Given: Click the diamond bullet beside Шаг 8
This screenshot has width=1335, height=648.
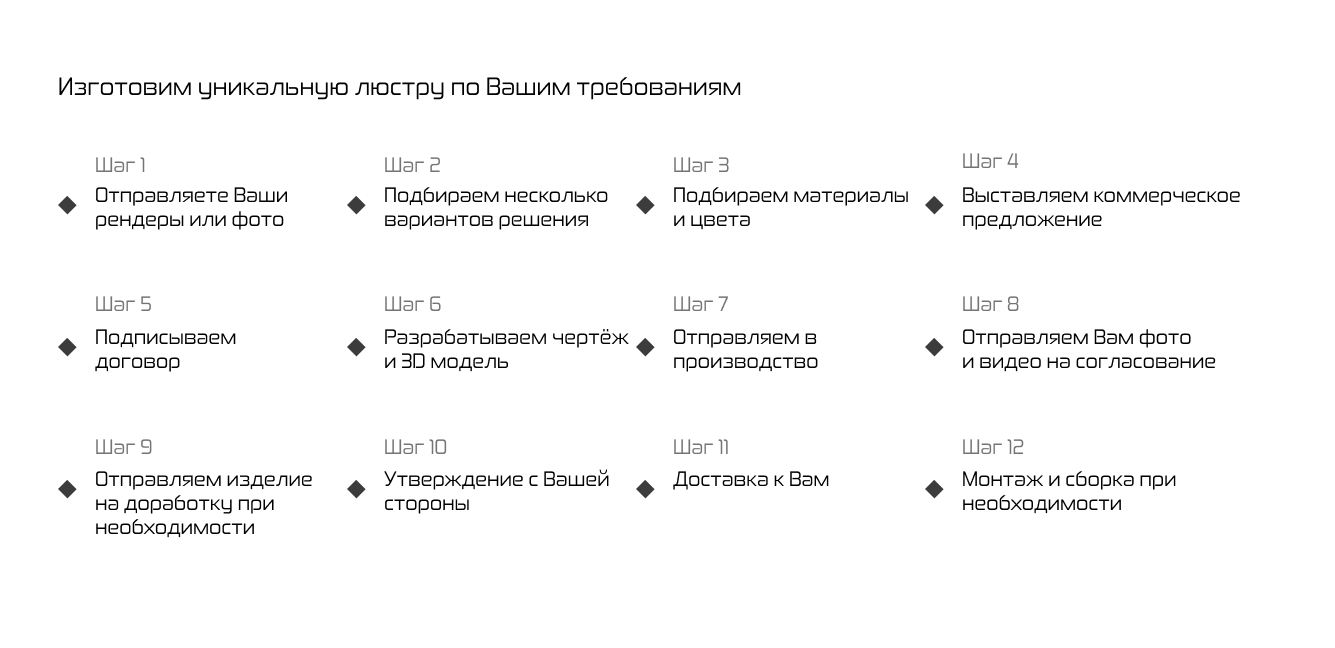Looking at the screenshot, I should click(x=934, y=347).
